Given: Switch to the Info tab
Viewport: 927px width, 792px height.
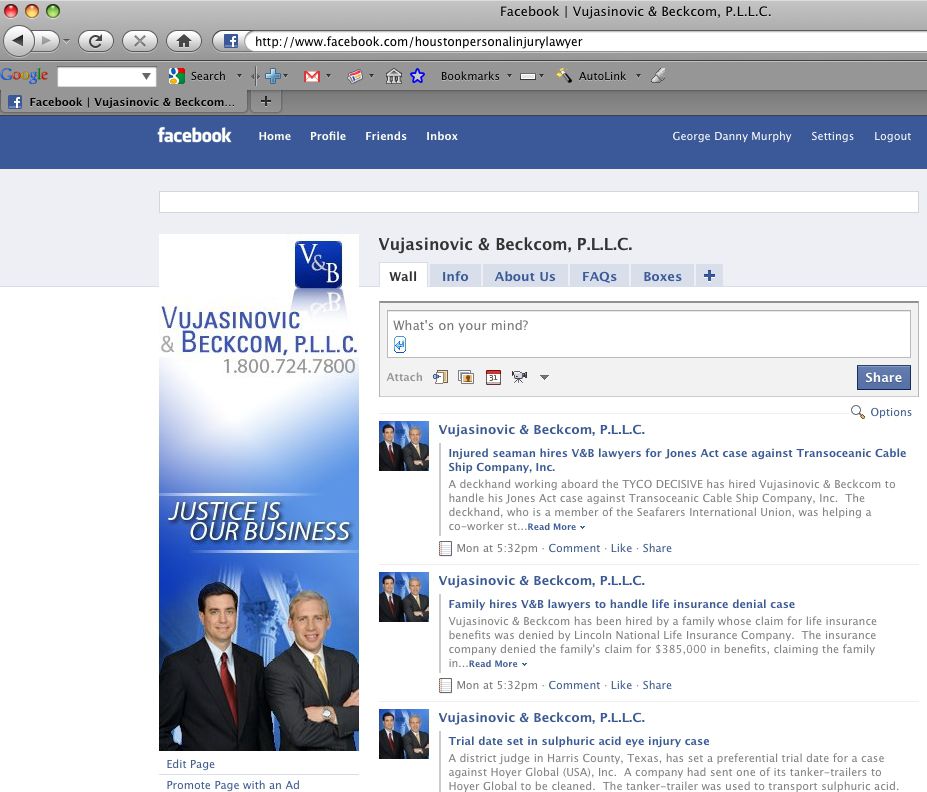Looking at the screenshot, I should 455,276.
